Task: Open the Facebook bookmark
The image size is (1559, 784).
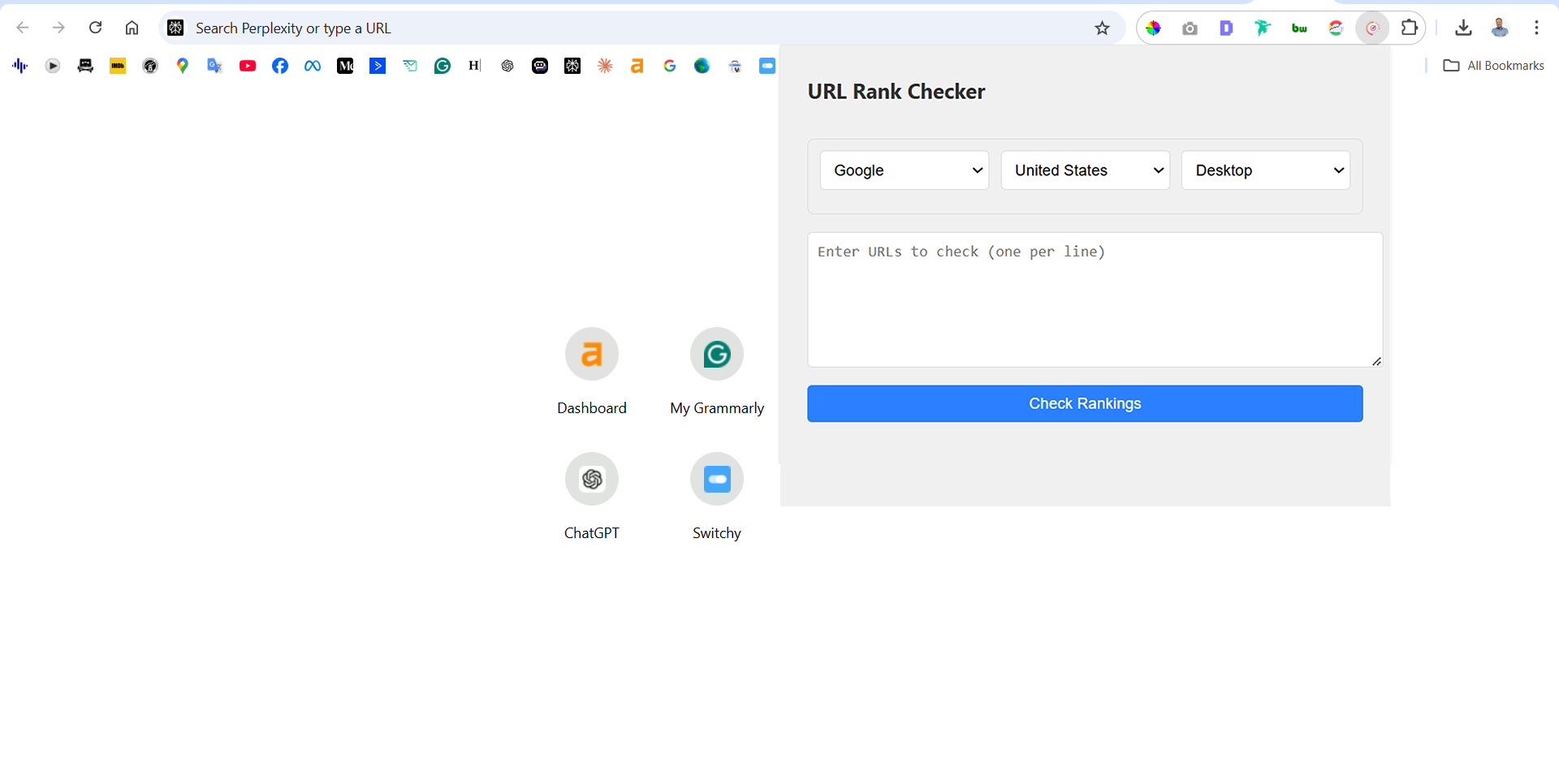Action: point(280,66)
